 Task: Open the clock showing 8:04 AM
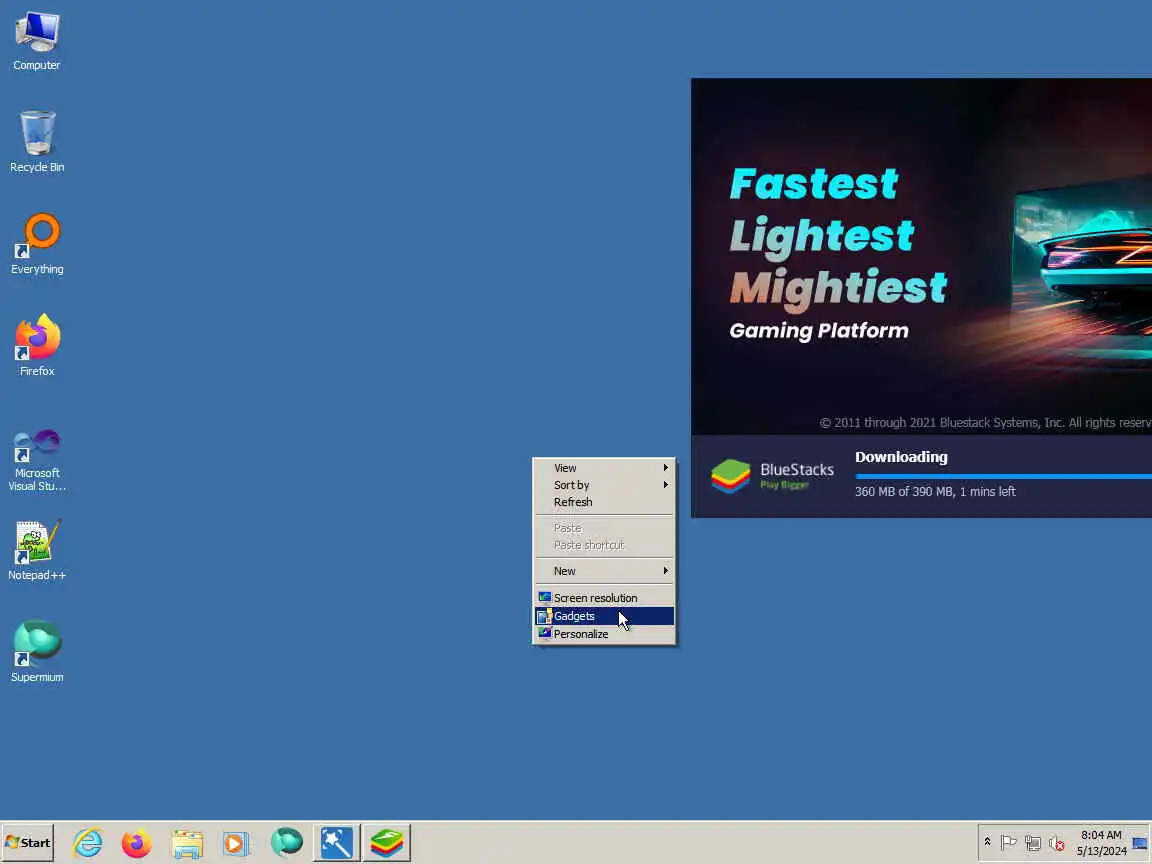point(1101,843)
